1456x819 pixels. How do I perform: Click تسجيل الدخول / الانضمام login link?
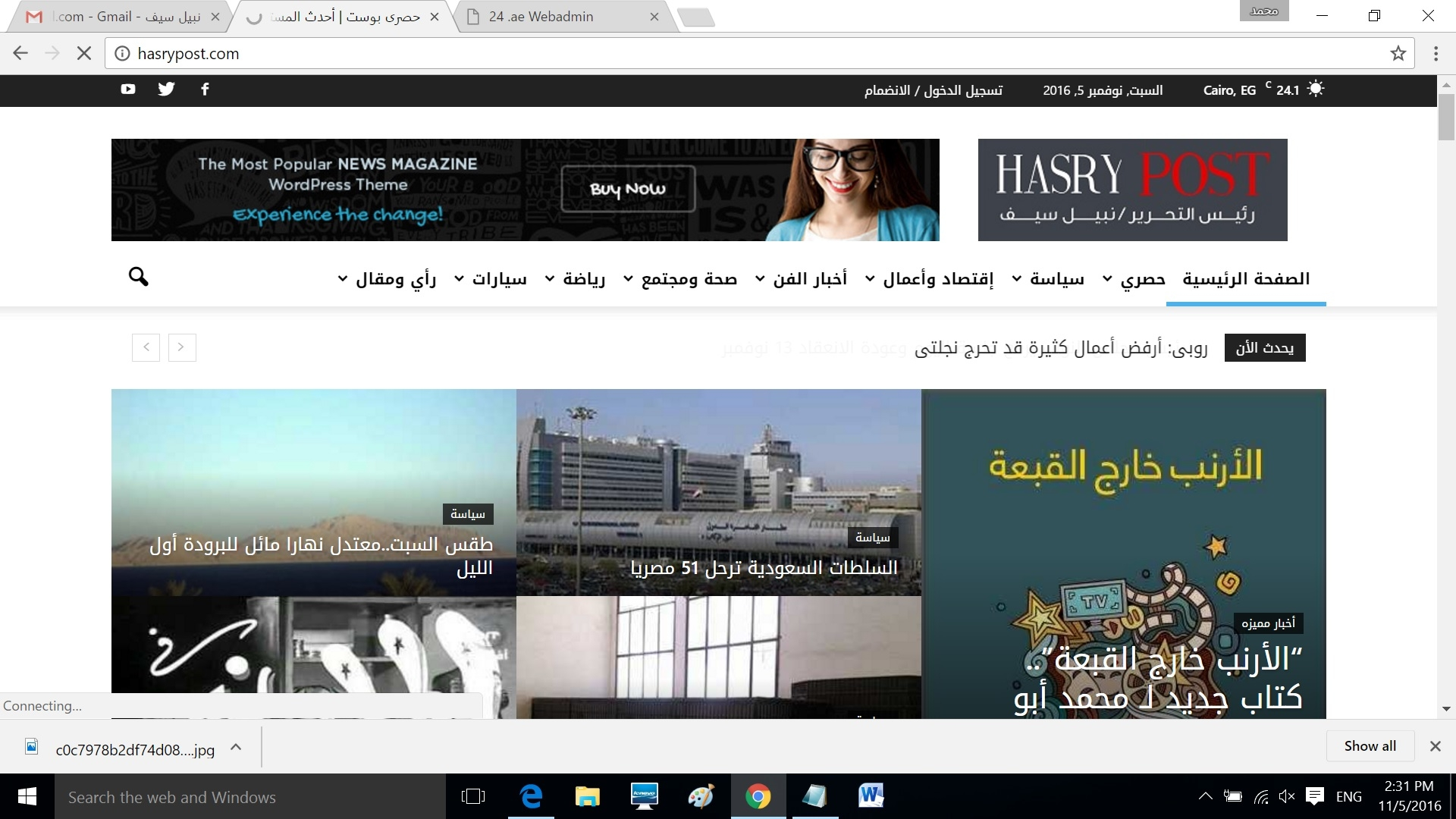click(933, 91)
